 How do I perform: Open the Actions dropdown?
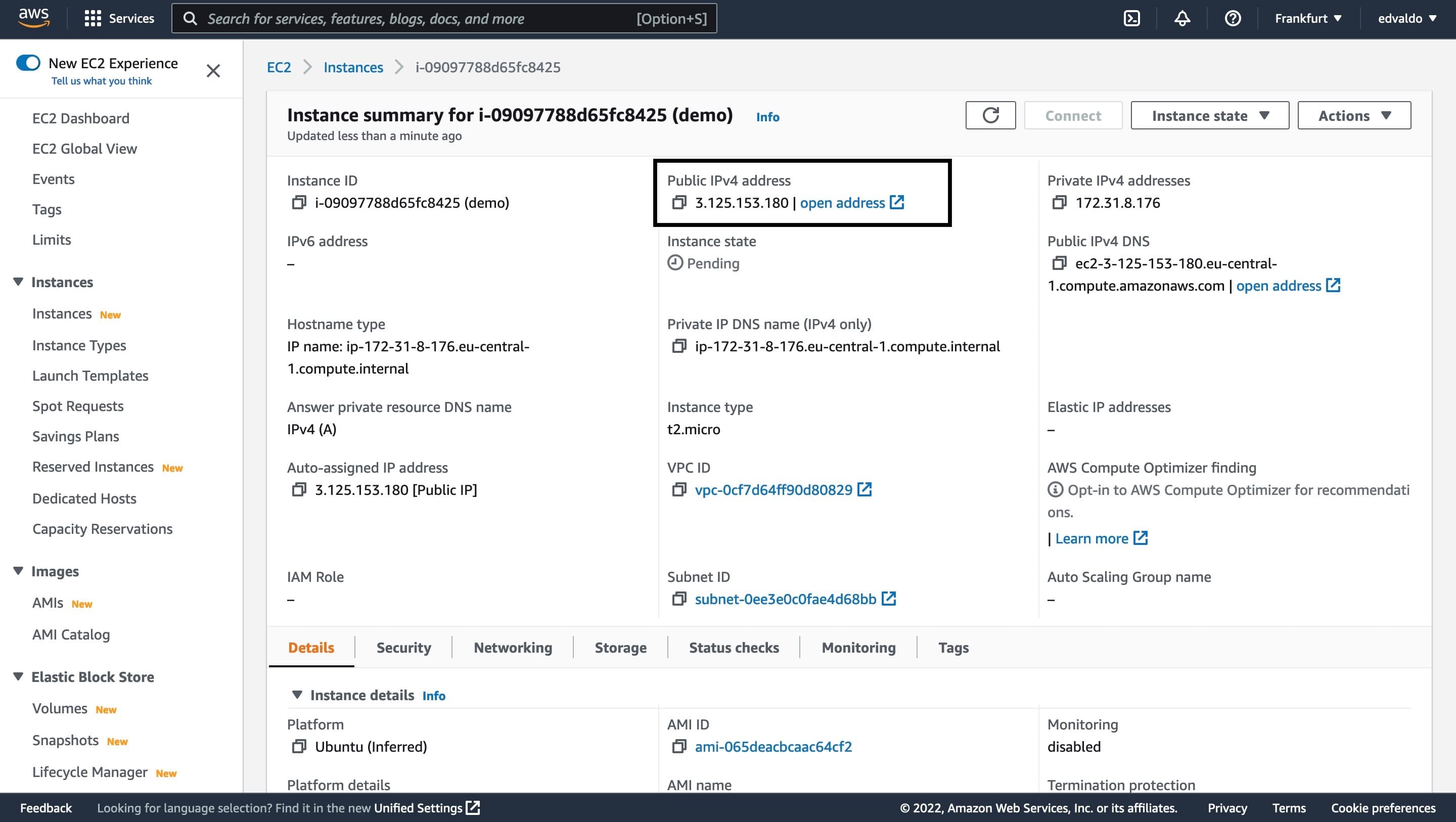pos(1354,115)
